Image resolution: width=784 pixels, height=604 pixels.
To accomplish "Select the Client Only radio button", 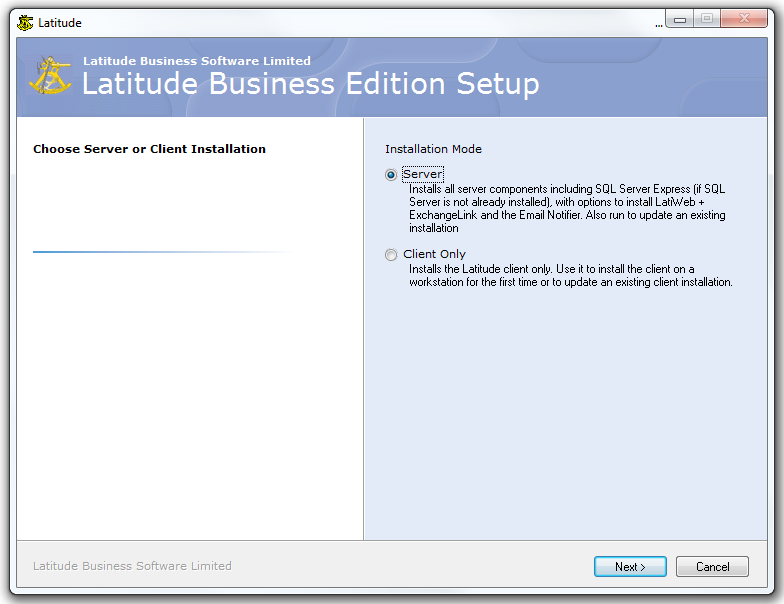I will pyautogui.click(x=391, y=255).
